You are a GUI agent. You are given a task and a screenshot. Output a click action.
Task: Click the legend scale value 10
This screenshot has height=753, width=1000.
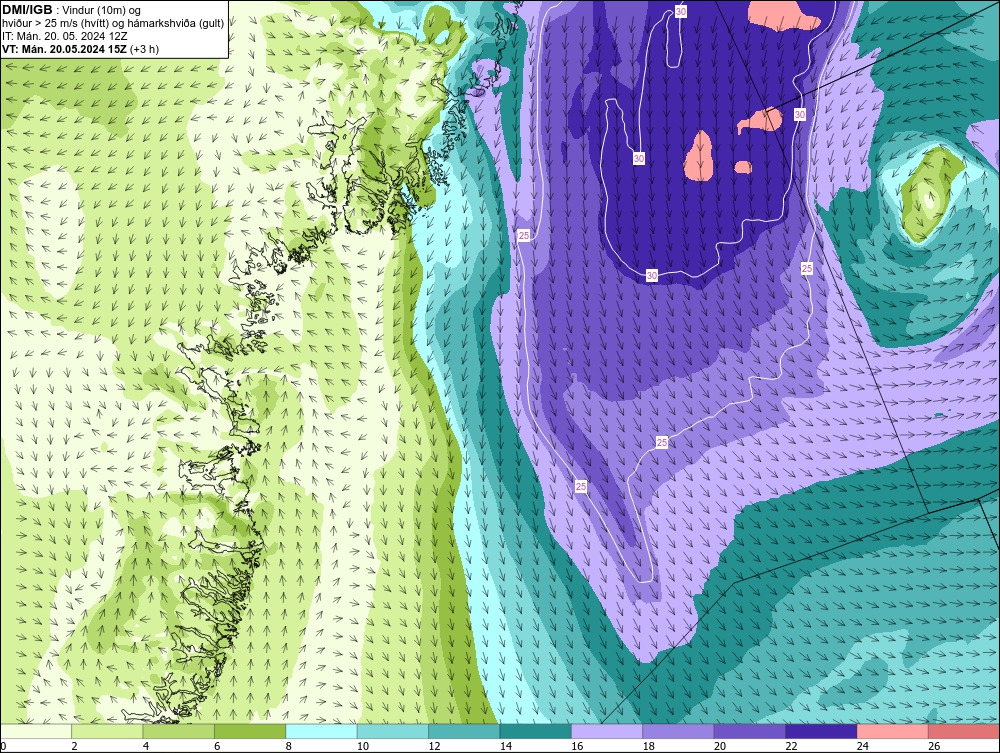point(363,746)
